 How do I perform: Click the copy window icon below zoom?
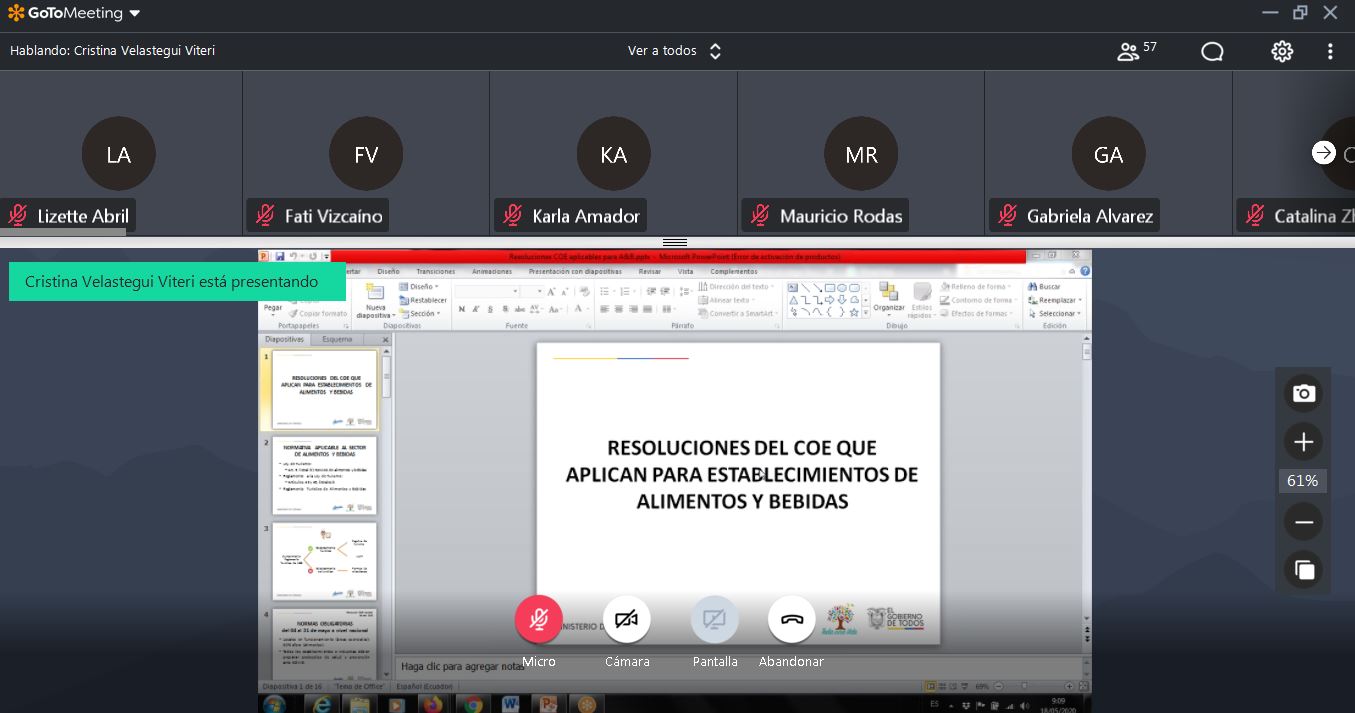tap(1303, 570)
